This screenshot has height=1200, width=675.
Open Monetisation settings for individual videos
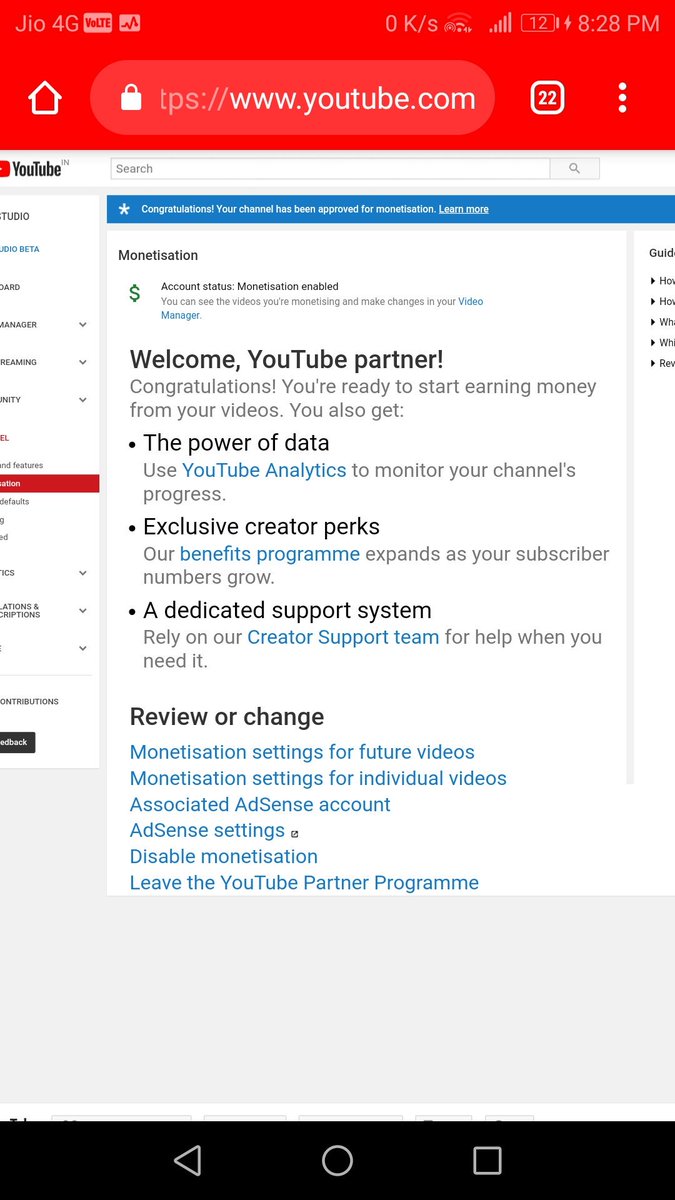318,778
